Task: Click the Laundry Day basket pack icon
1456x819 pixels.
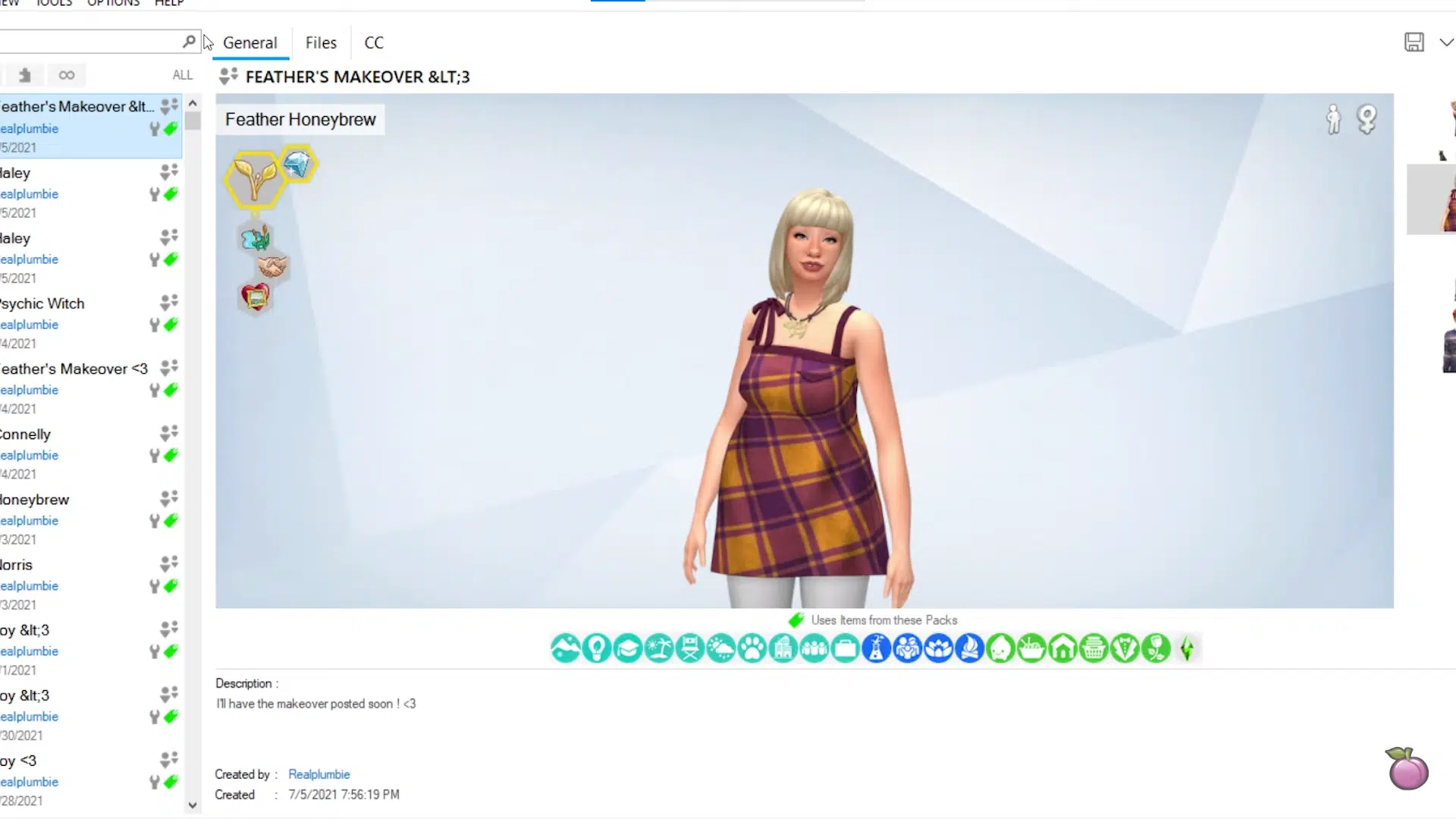Action: [1094, 649]
